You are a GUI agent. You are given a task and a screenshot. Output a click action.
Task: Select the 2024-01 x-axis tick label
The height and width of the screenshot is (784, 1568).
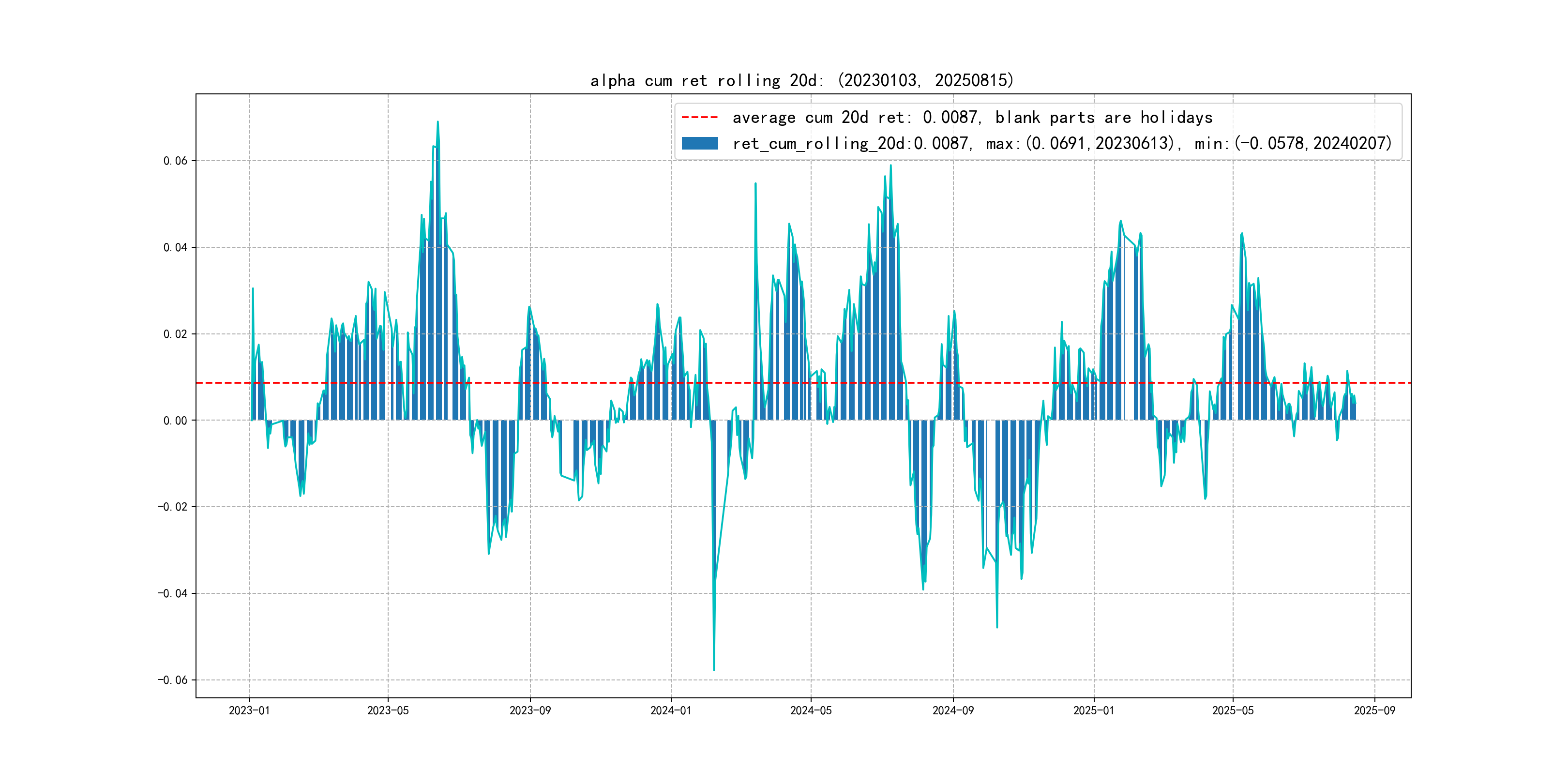[x=670, y=710]
